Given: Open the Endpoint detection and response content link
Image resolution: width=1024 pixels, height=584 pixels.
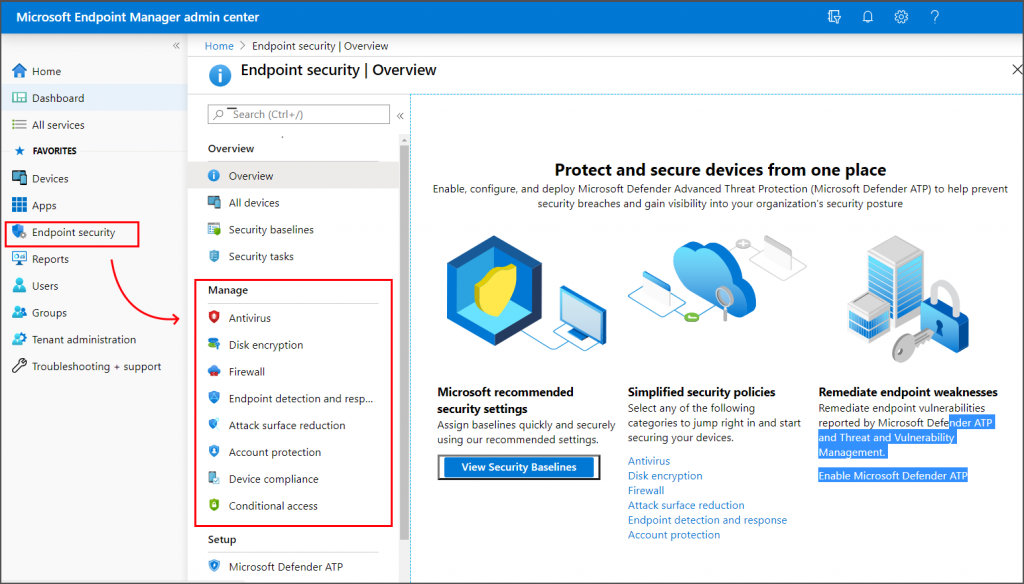Looking at the screenshot, I should click(x=707, y=520).
